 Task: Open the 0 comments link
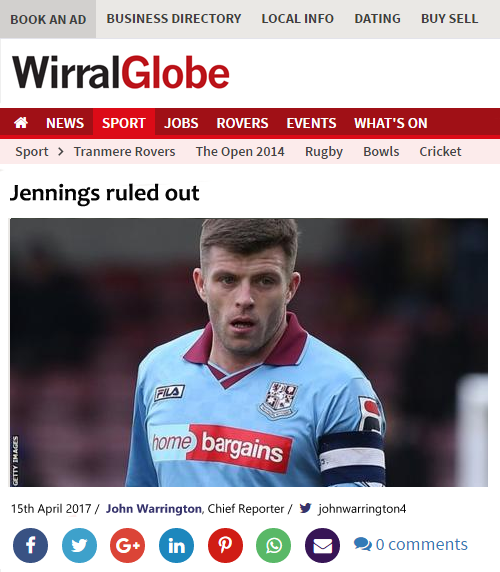click(411, 544)
